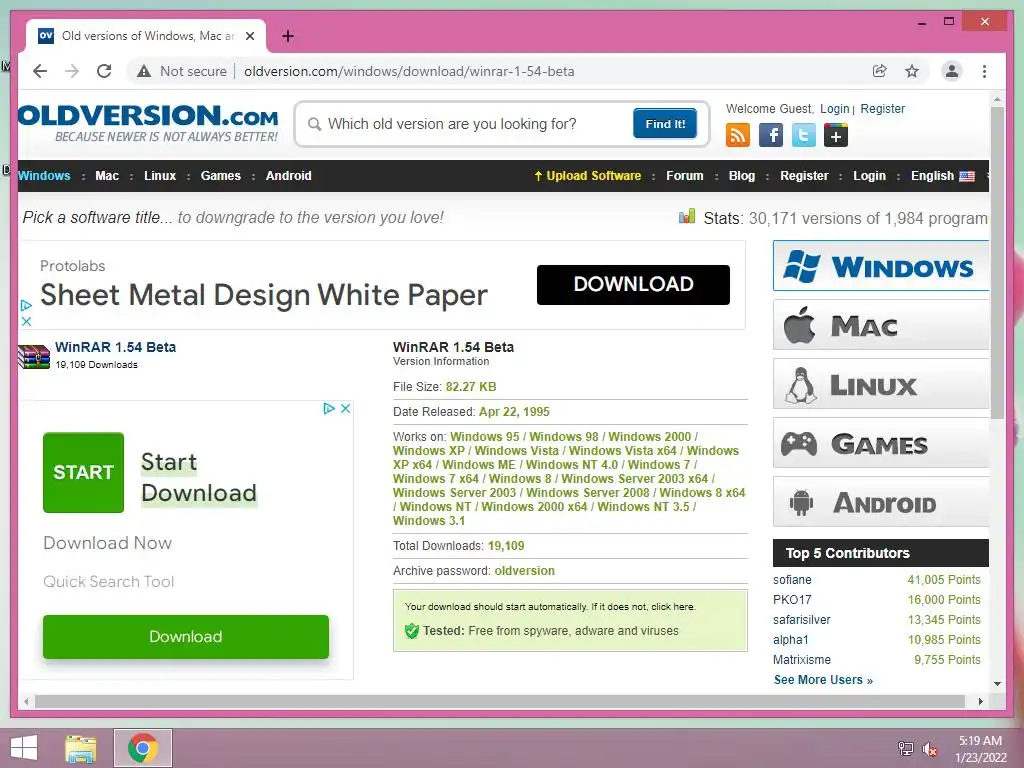1024x768 pixels.
Task: Click See More Users link
Action: coord(823,680)
